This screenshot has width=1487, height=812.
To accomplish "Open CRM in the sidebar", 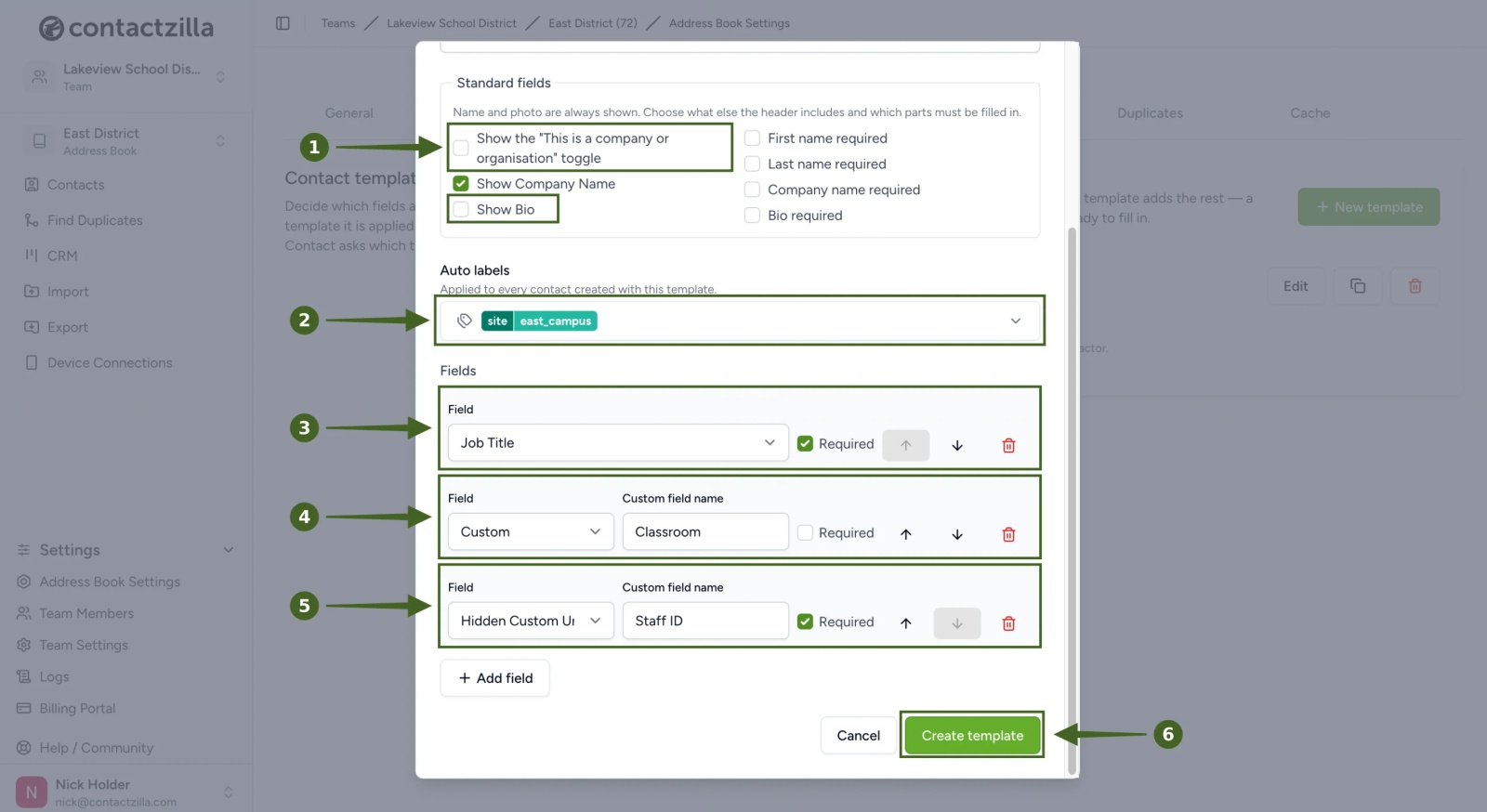I will [x=62, y=255].
